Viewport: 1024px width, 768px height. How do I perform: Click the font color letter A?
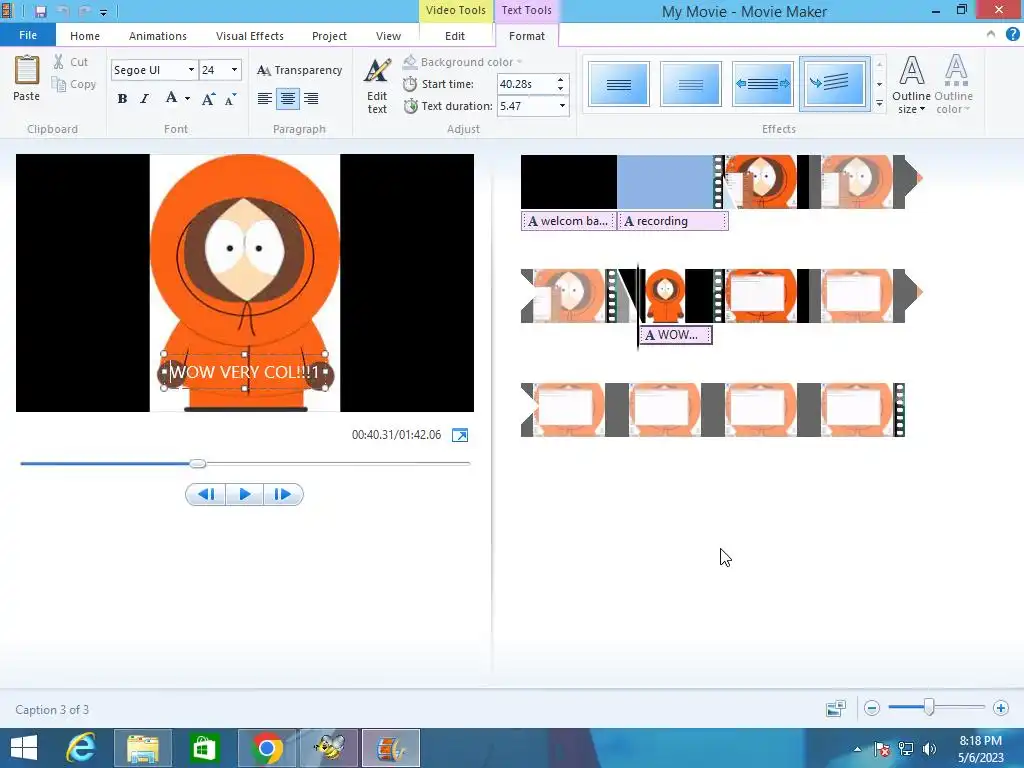coord(171,98)
